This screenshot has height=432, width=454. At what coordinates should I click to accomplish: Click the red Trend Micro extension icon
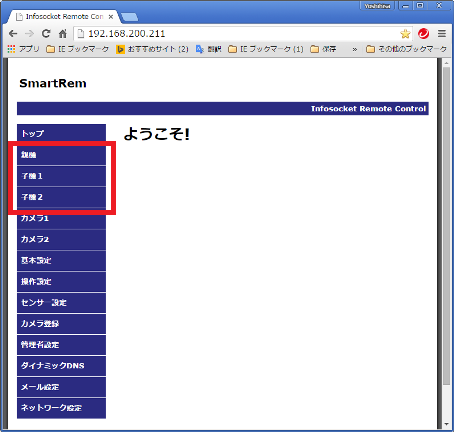[424, 34]
